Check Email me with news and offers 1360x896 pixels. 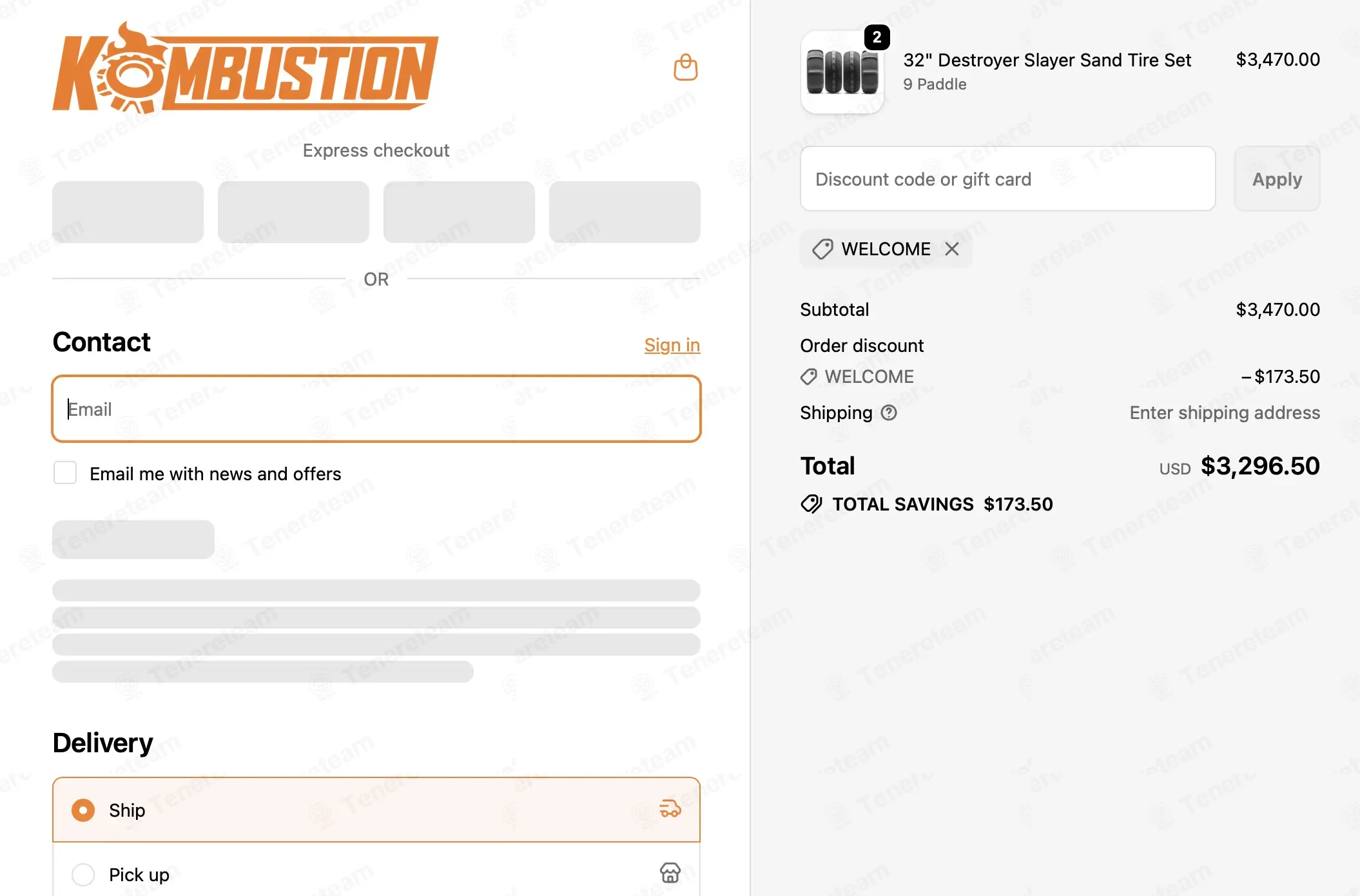[65, 473]
